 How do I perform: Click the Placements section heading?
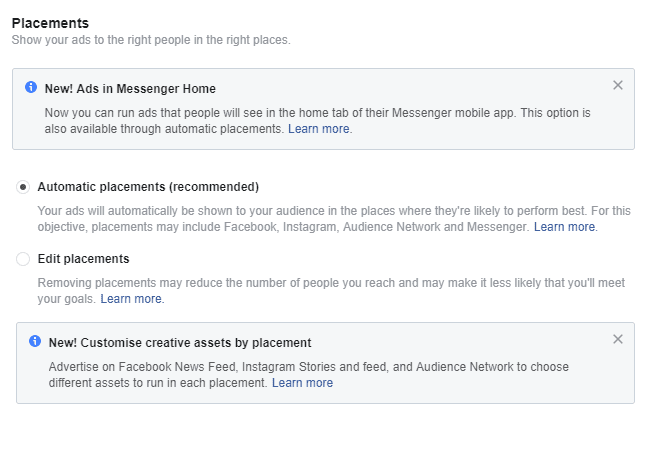[x=50, y=23]
